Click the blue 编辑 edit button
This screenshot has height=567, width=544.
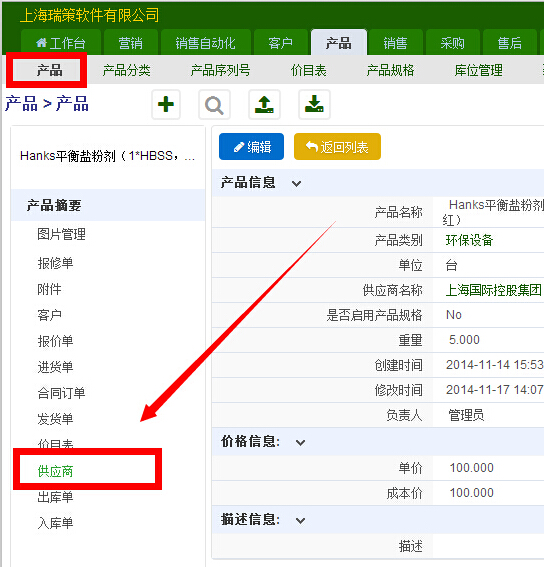tap(251, 146)
